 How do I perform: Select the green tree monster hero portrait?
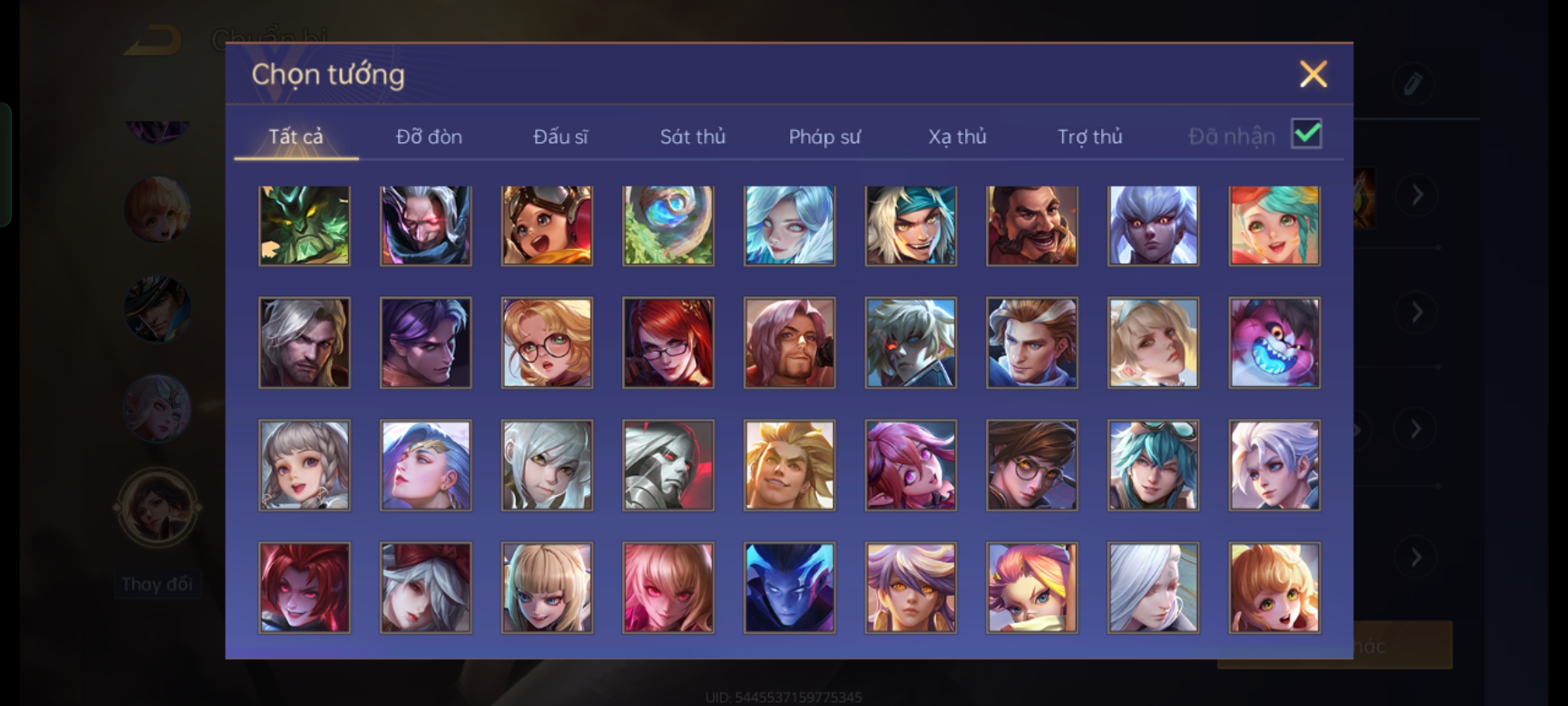pyautogui.click(x=304, y=226)
